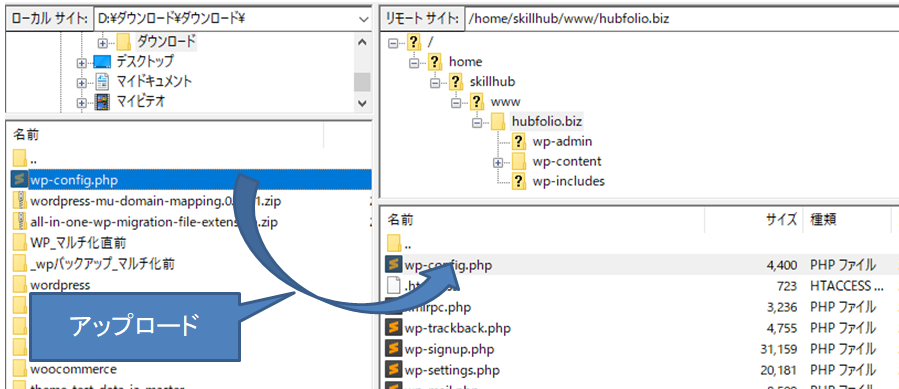Select wp-admin in remote tree
The height and width of the screenshot is (389, 899).
(561, 141)
